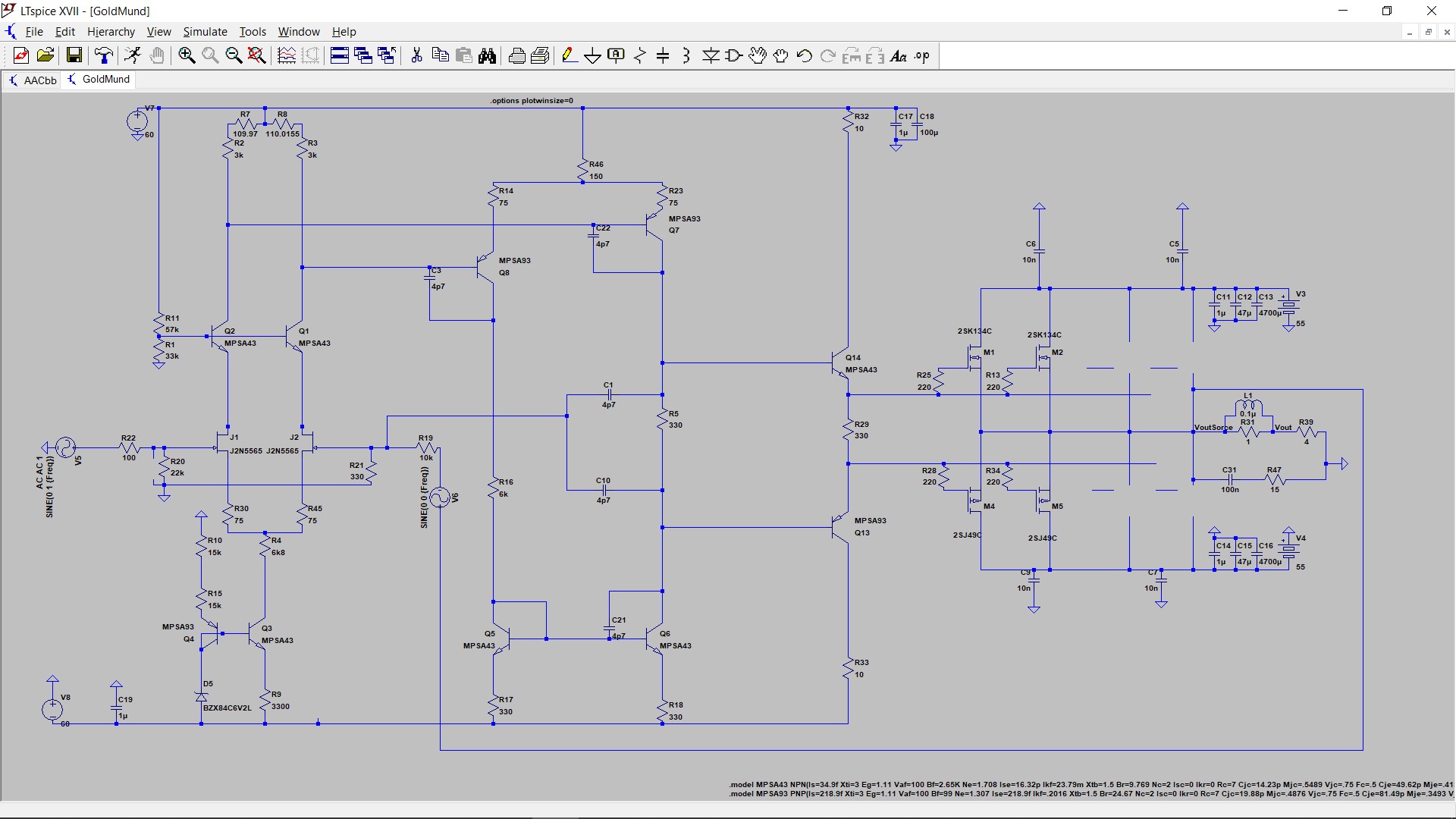Open the View menu
This screenshot has height=819, width=1456.
point(158,32)
